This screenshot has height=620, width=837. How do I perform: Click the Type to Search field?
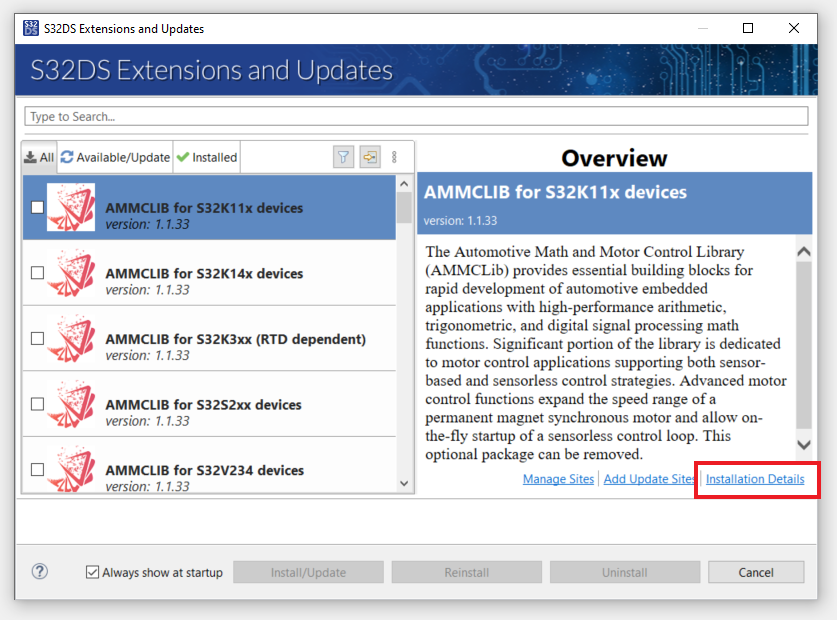tap(416, 116)
